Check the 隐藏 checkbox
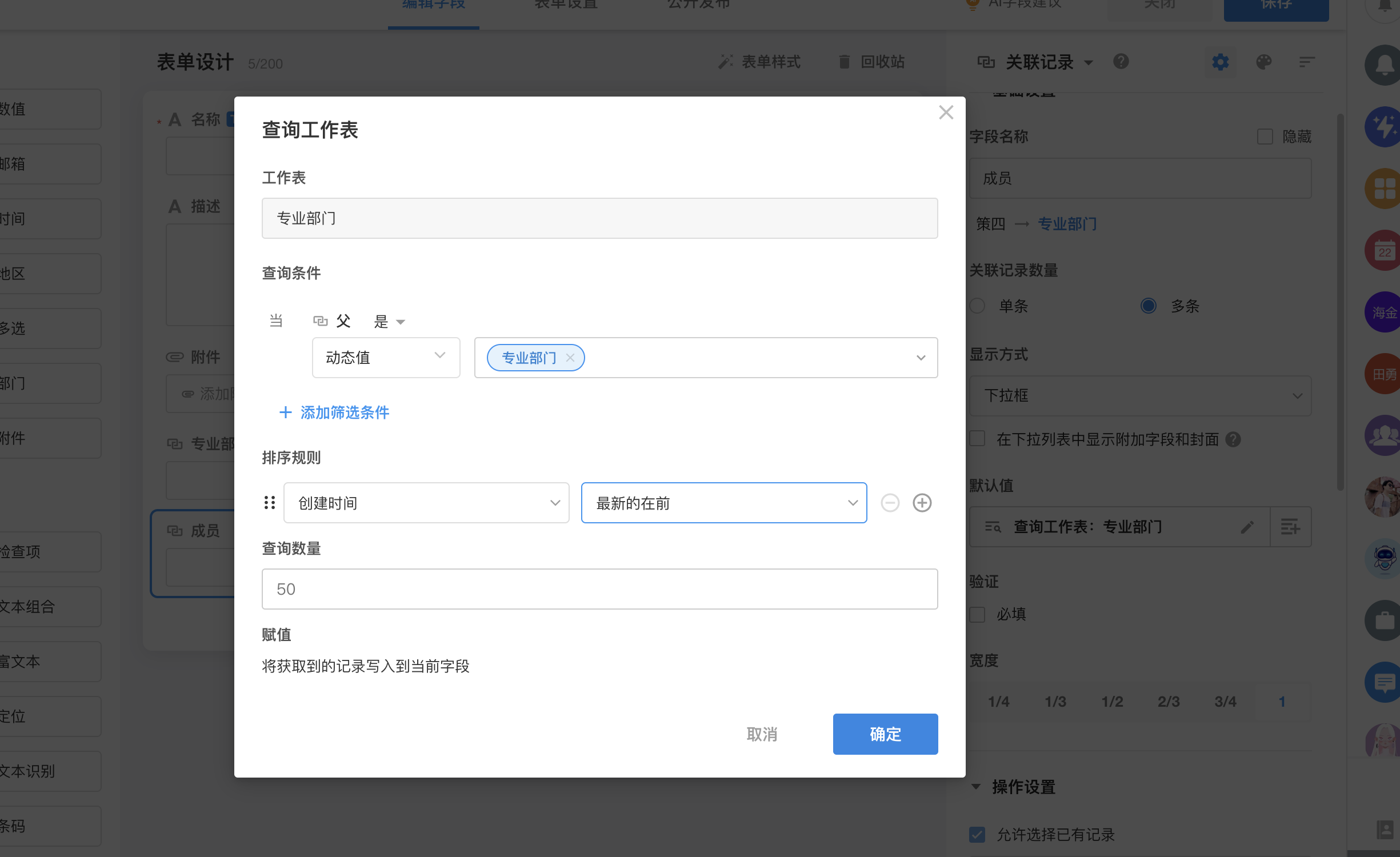This screenshot has width=1400, height=857. click(x=1265, y=137)
